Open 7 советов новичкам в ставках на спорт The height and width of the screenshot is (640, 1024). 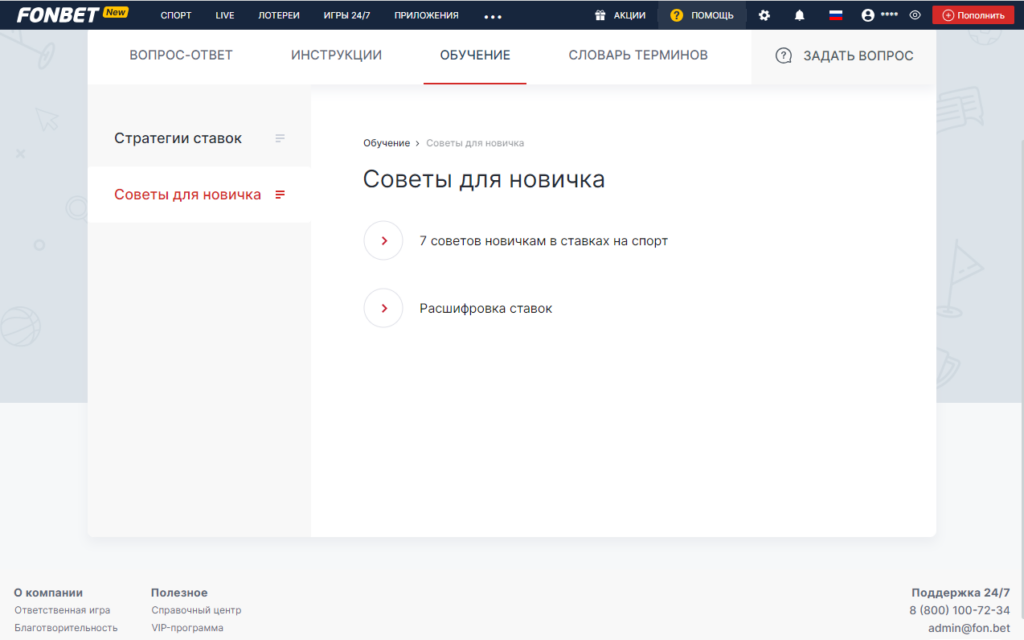click(543, 241)
